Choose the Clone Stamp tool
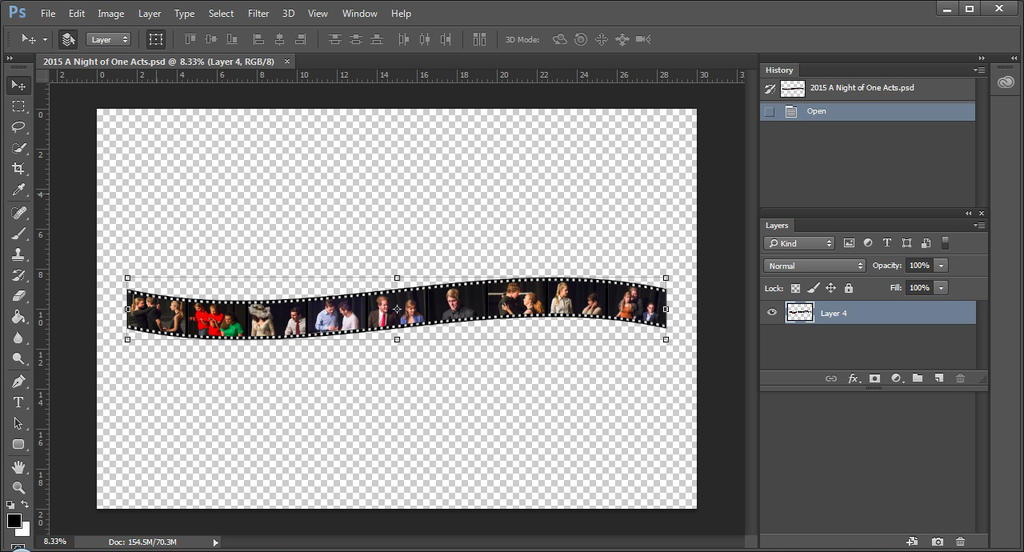Image resolution: width=1024 pixels, height=552 pixels. coord(18,254)
